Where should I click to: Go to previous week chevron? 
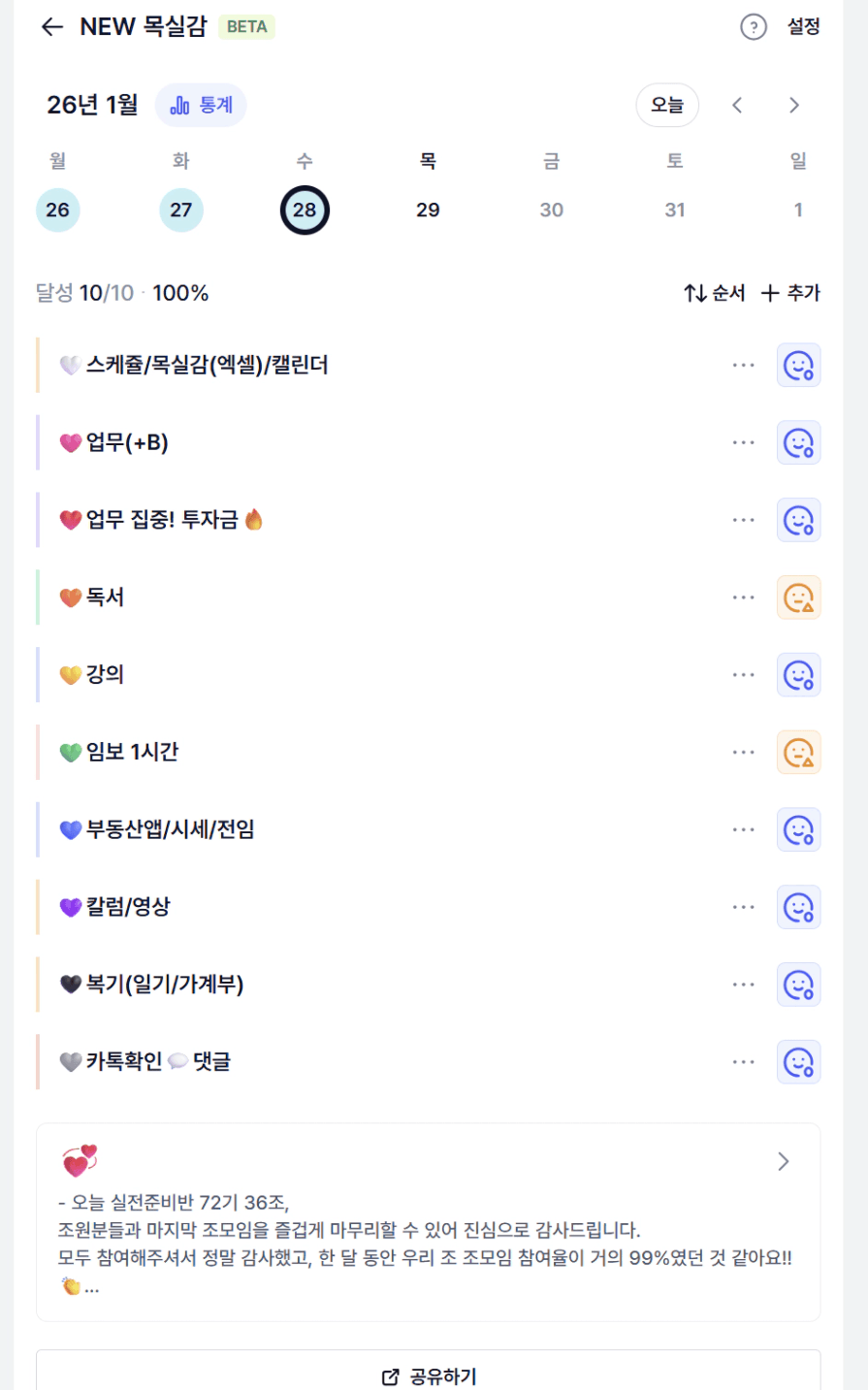(737, 105)
